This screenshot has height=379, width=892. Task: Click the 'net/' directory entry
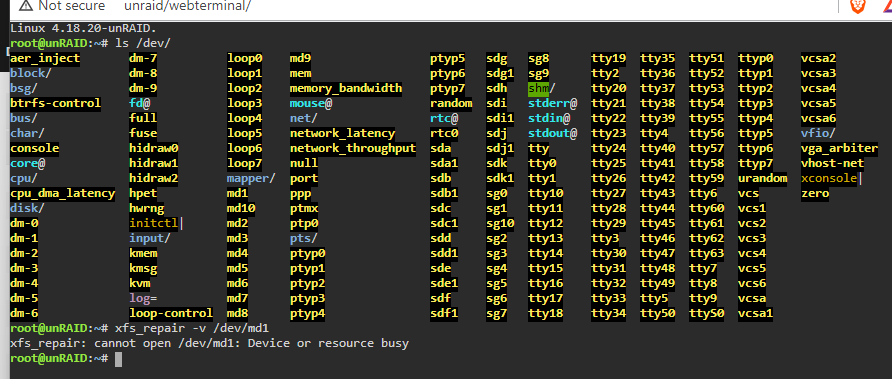tap(304, 118)
